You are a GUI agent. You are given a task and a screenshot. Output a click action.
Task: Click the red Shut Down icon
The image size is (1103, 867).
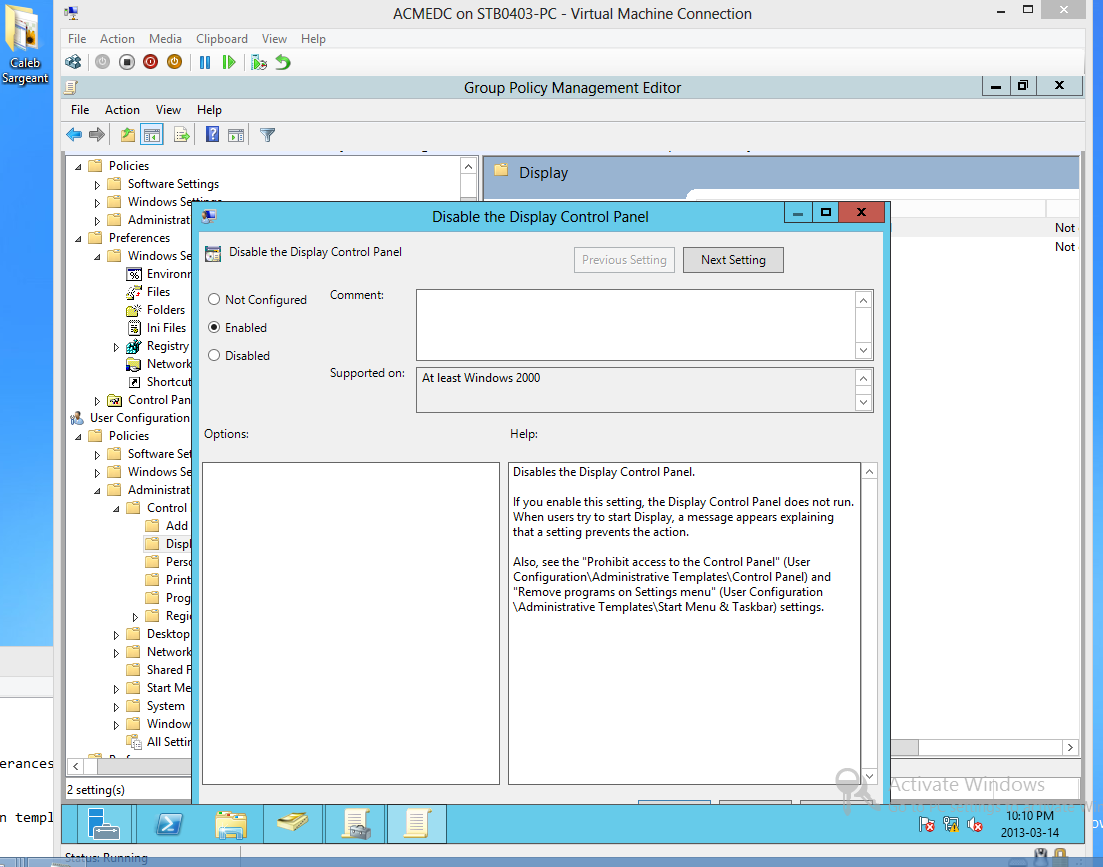[151, 62]
